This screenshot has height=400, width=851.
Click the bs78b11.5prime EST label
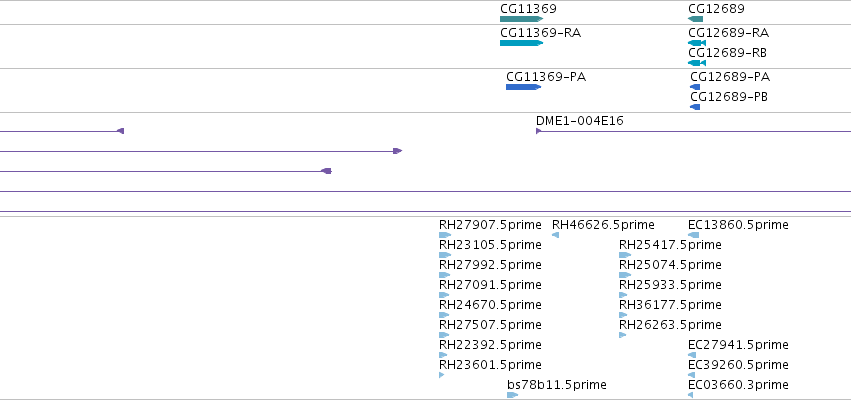coord(557,385)
